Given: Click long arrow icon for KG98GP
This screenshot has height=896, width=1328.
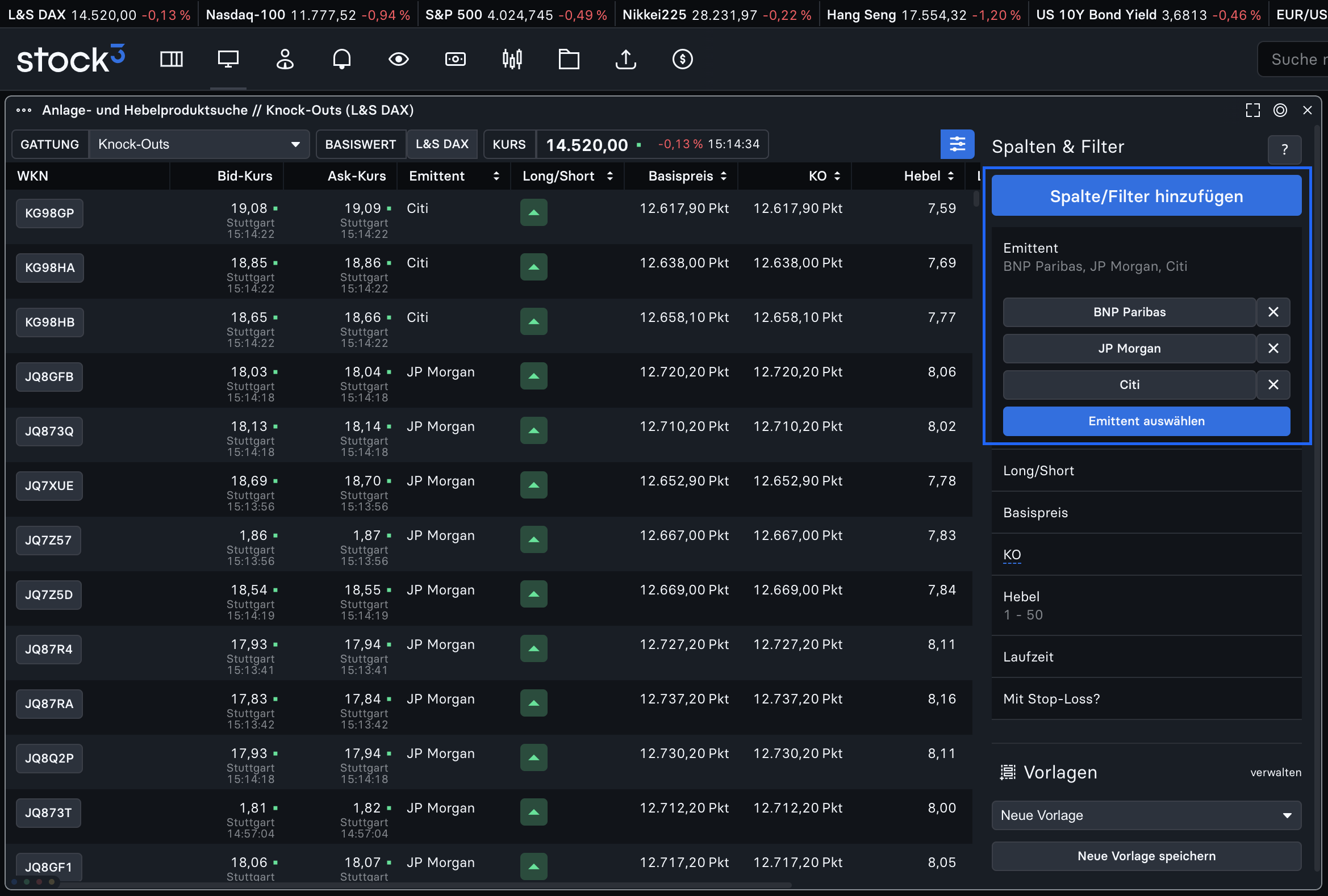Looking at the screenshot, I should pos(534,212).
